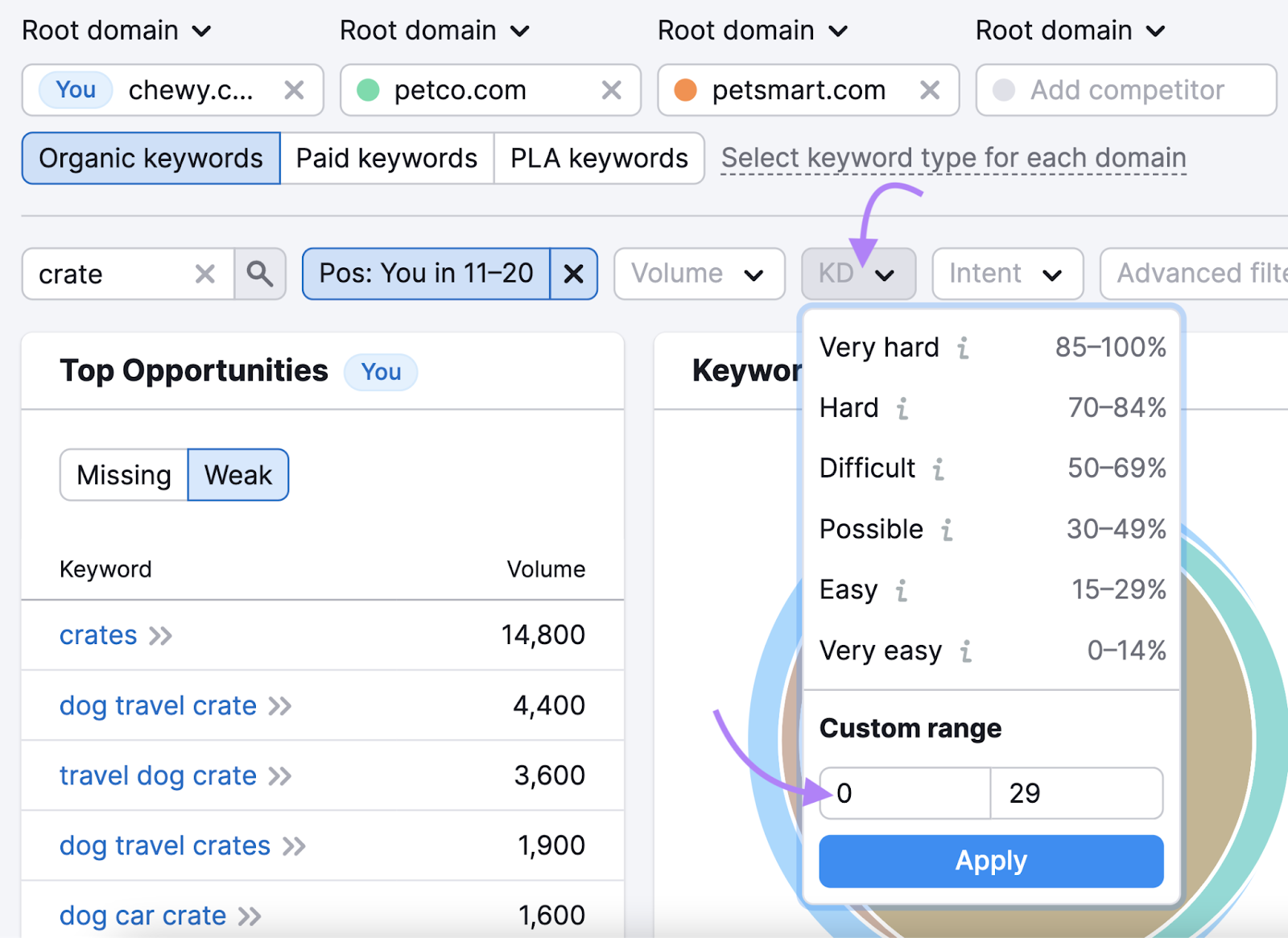
Task: Remove the chewy.com domain chip
Action: pyautogui.click(x=294, y=90)
